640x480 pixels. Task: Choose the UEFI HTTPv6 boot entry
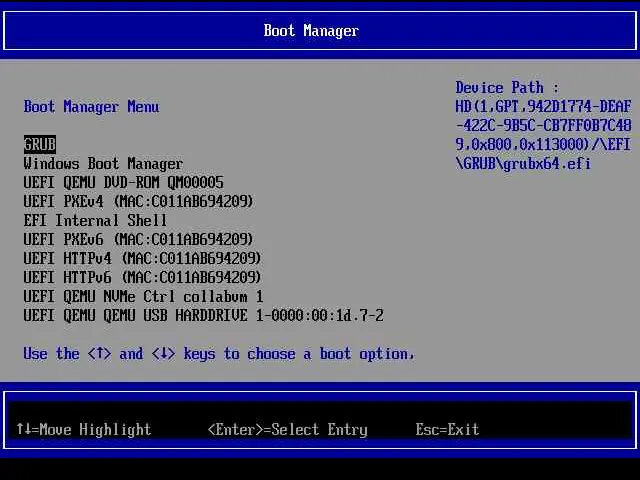[142, 278]
